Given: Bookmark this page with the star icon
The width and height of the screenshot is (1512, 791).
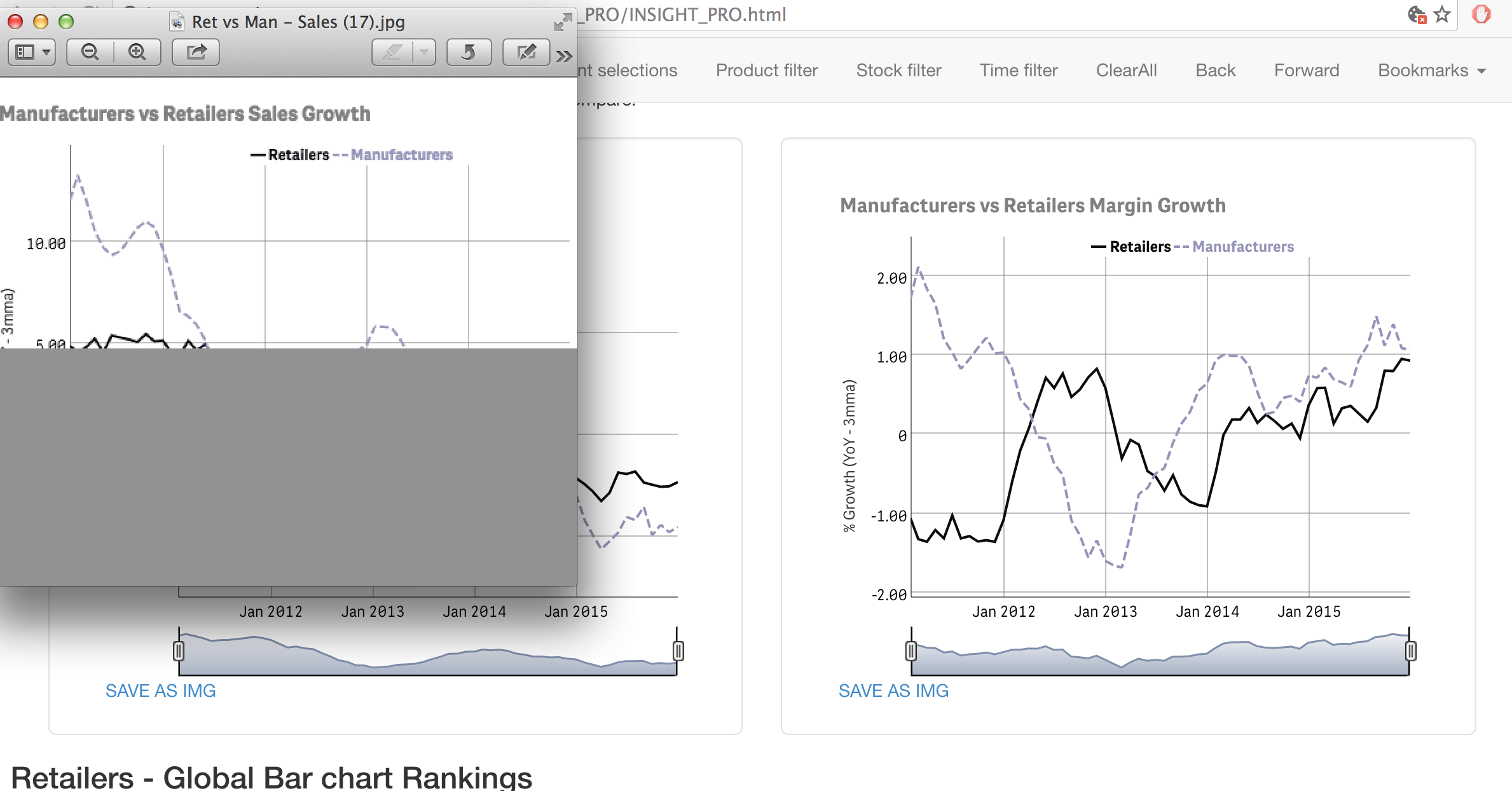Looking at the screenshot, I should 1442,14.
